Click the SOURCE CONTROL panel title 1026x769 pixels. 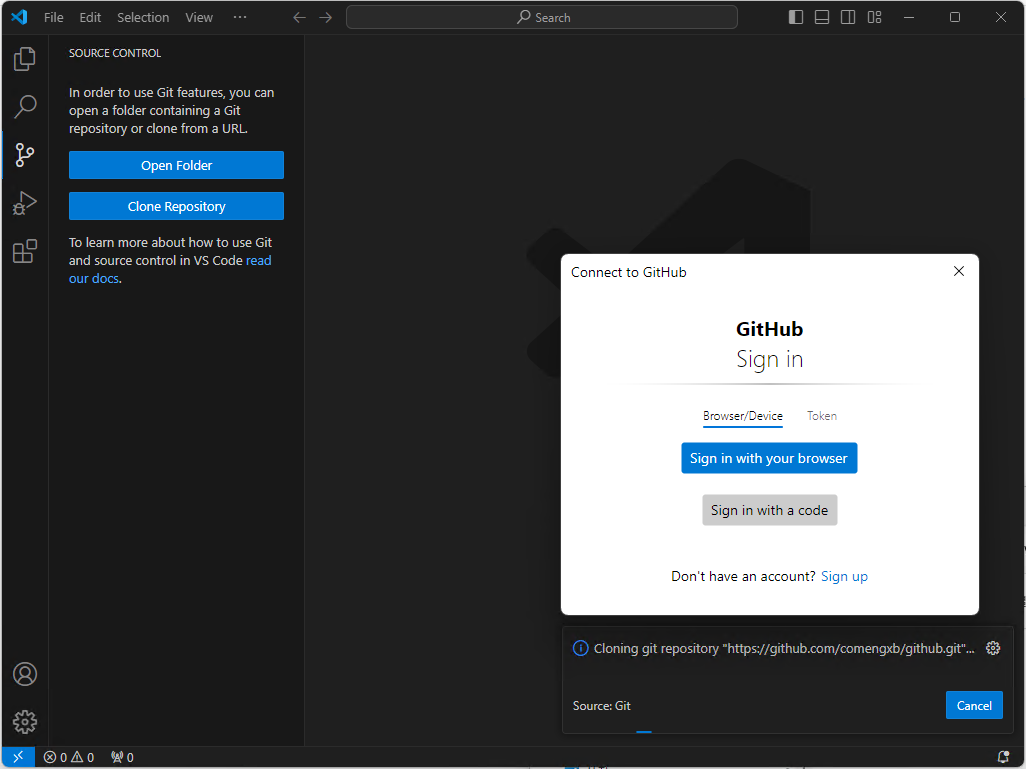[x=115, y=53]
